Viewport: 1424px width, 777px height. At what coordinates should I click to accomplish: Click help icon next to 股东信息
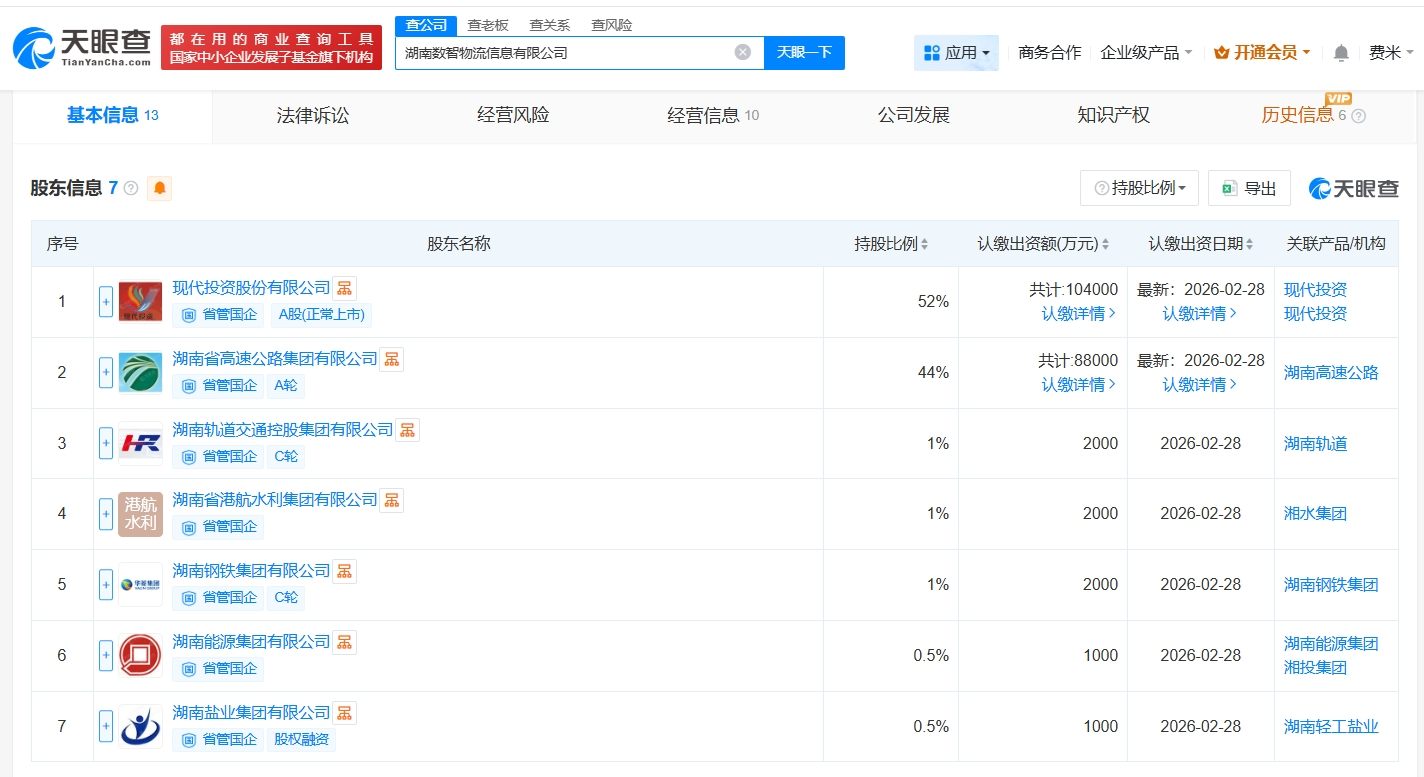point(131,188)
